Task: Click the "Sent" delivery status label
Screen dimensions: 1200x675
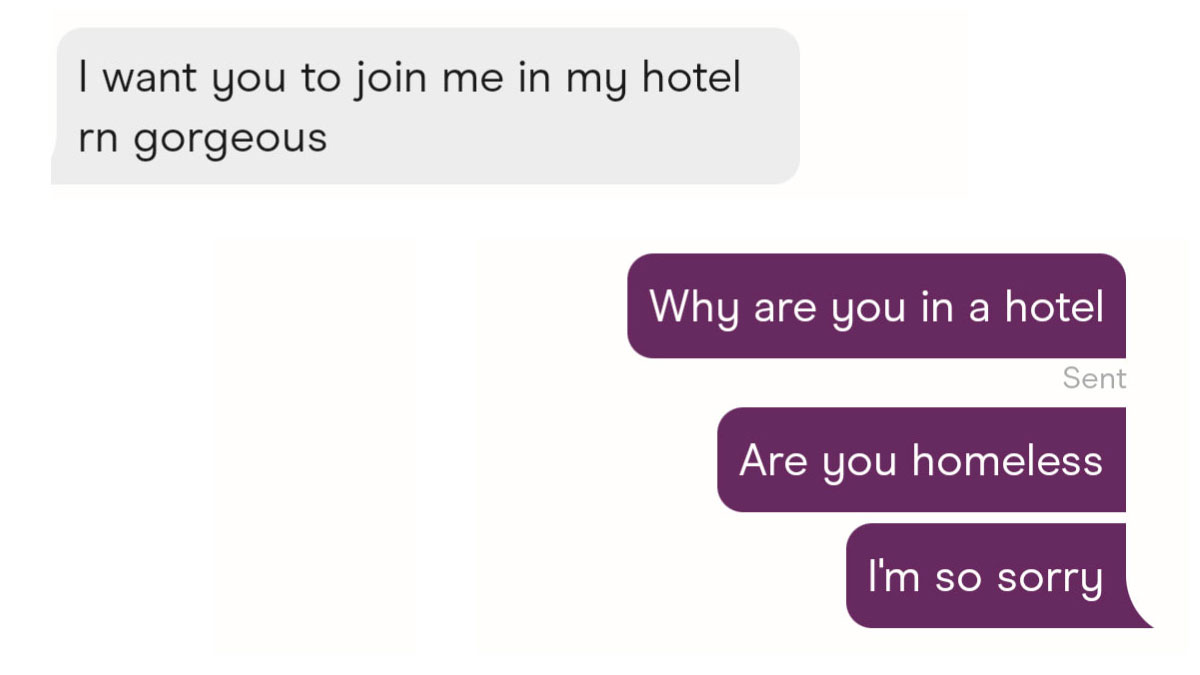Action: tap(1094, 379)
